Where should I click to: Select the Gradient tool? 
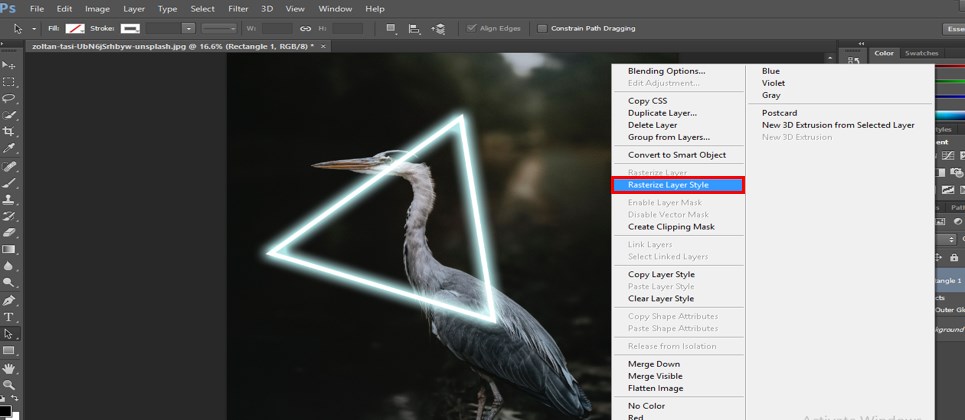click(9, 249)
